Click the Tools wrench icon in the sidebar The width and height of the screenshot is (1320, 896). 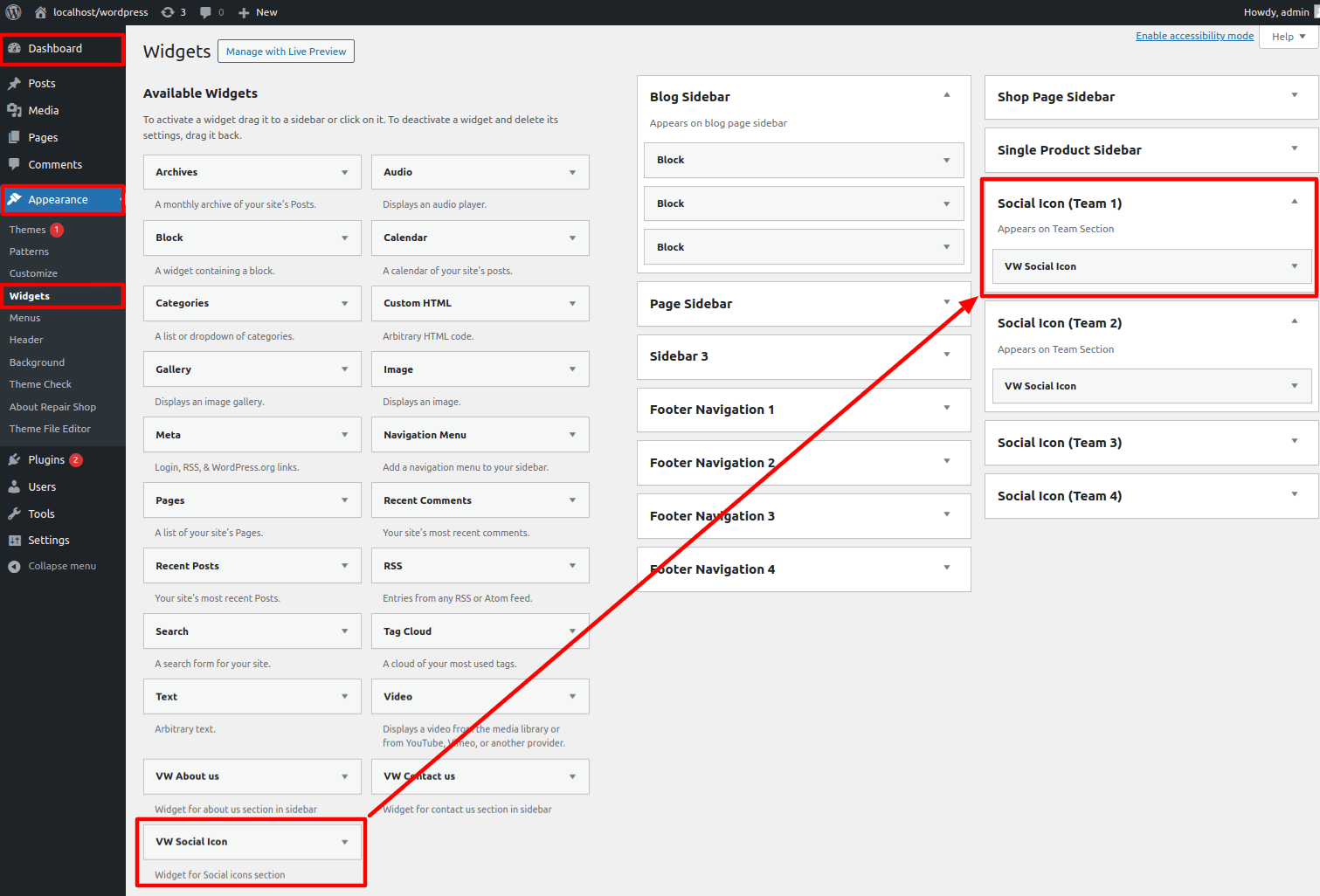(14, 514)
